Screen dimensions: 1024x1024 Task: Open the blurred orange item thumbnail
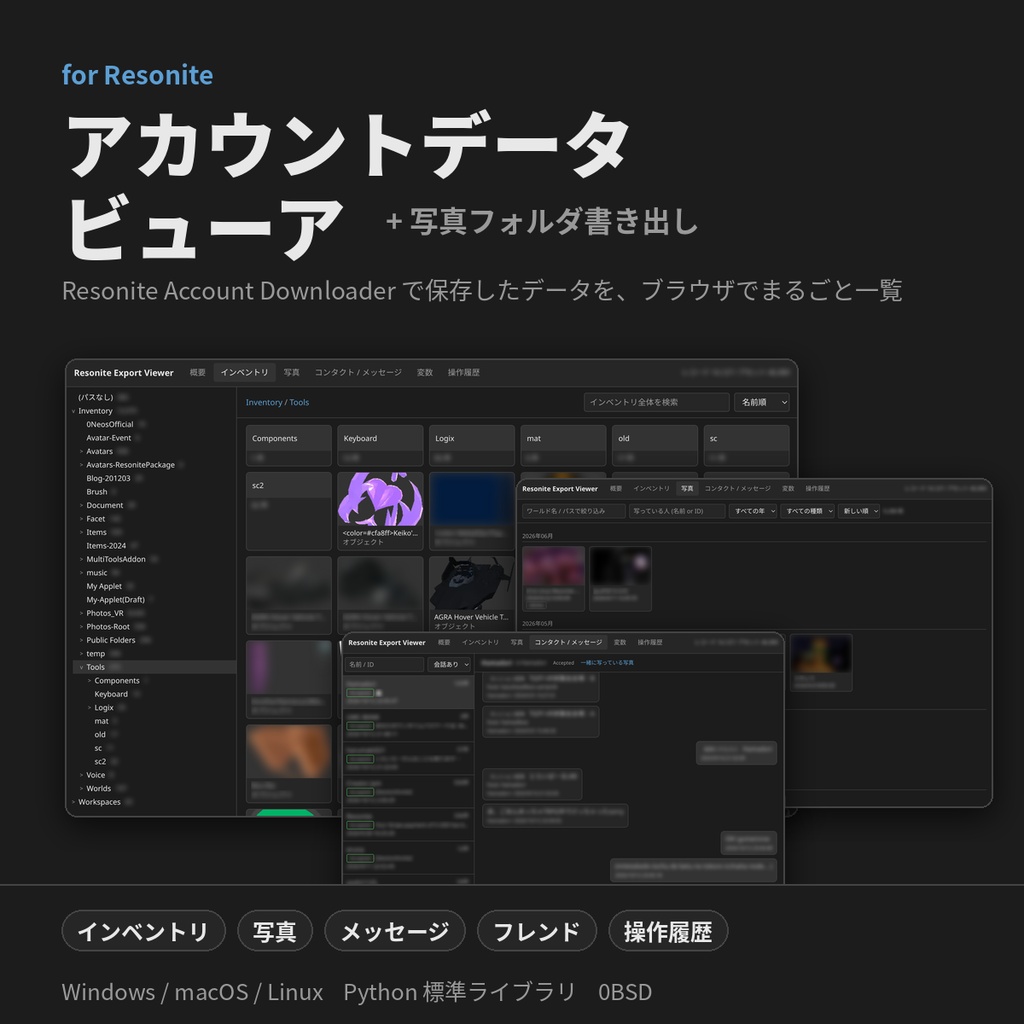pos(289,752)
